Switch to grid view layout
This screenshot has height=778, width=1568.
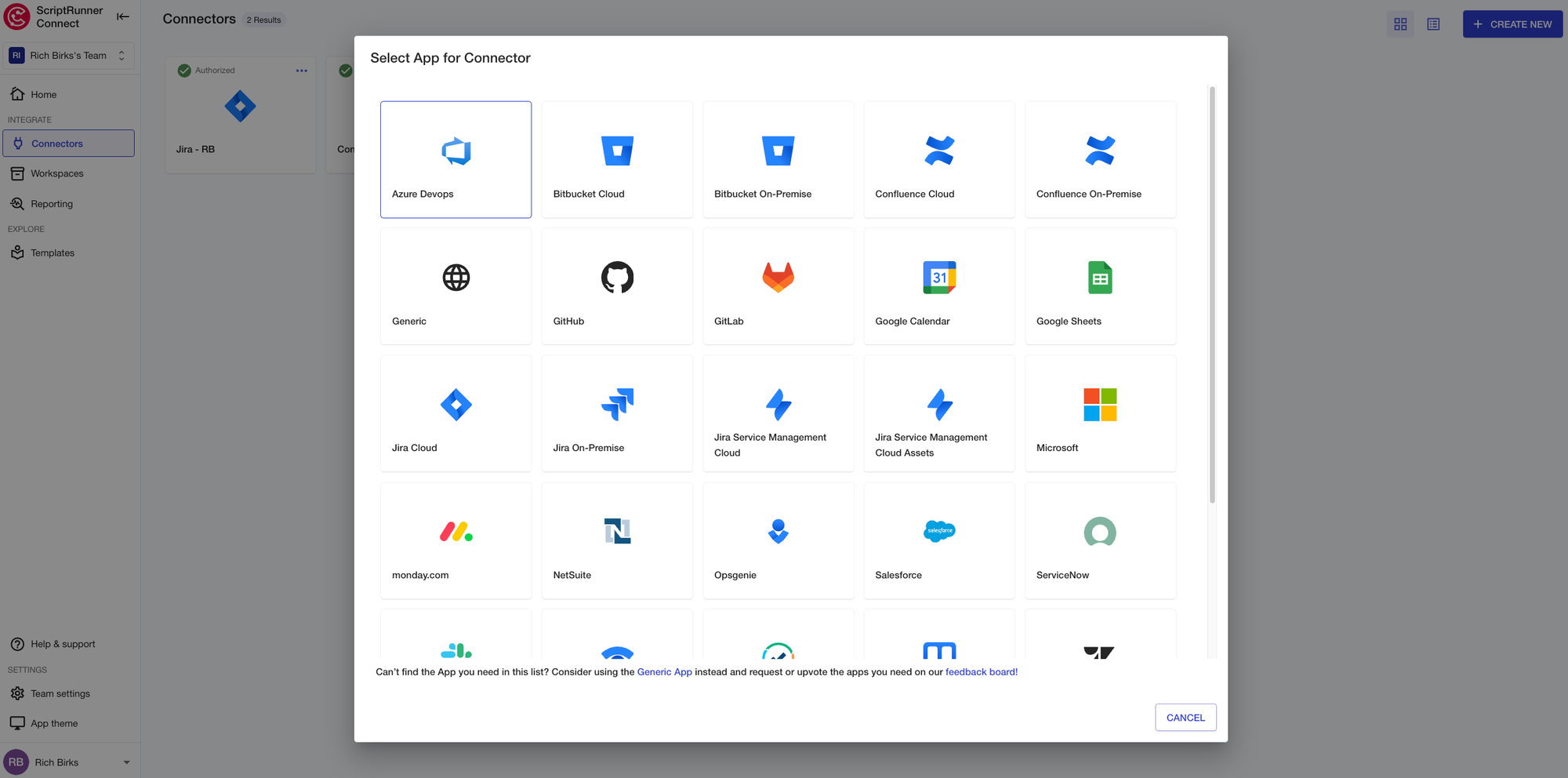point(1400,24)
